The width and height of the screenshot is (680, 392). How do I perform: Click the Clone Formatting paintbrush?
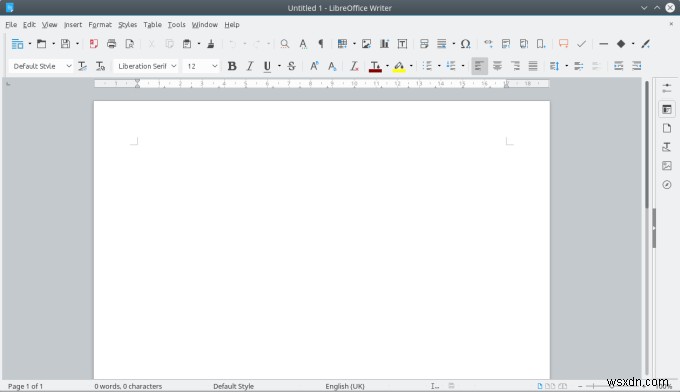click(x=211, y=44)
